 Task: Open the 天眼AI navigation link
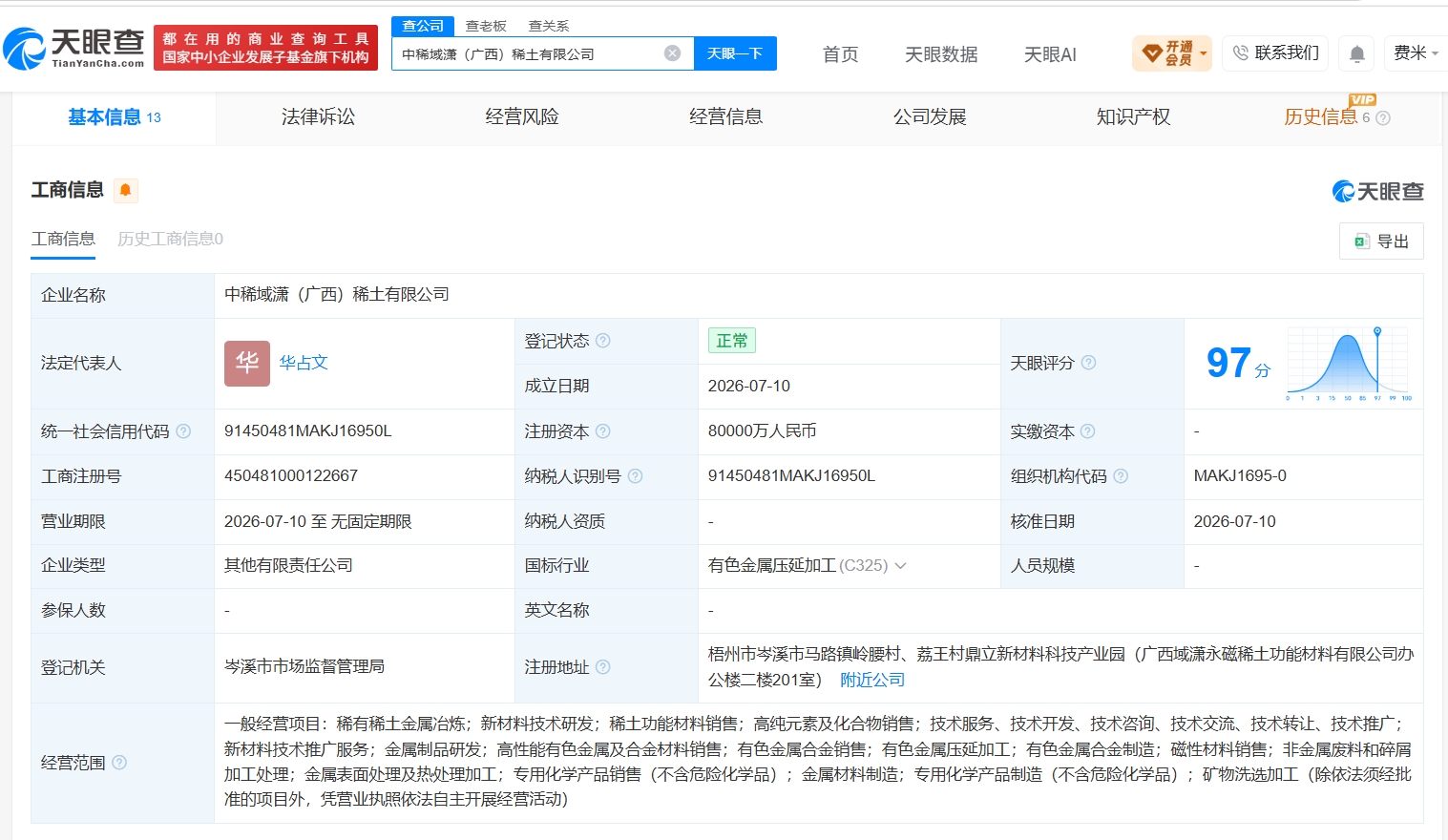1050,54
